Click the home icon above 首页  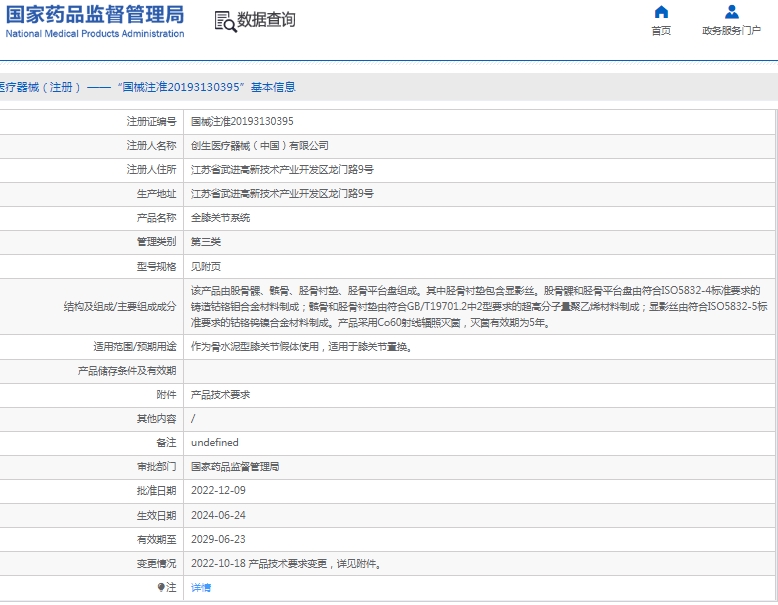(x=661, y=12)
